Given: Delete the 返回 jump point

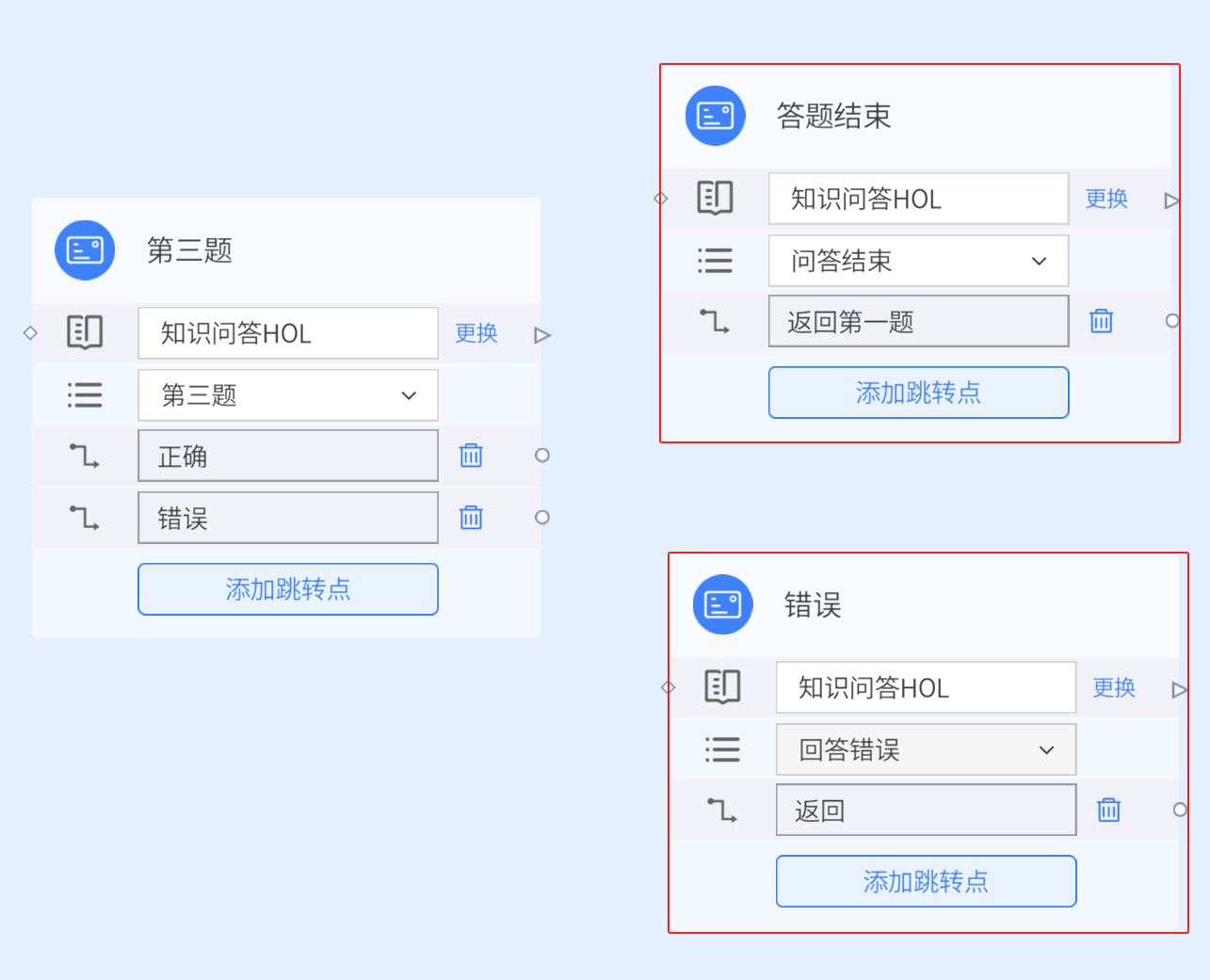Looking at the screenshot, I should pyautogui.click(x=1108, y=810).
